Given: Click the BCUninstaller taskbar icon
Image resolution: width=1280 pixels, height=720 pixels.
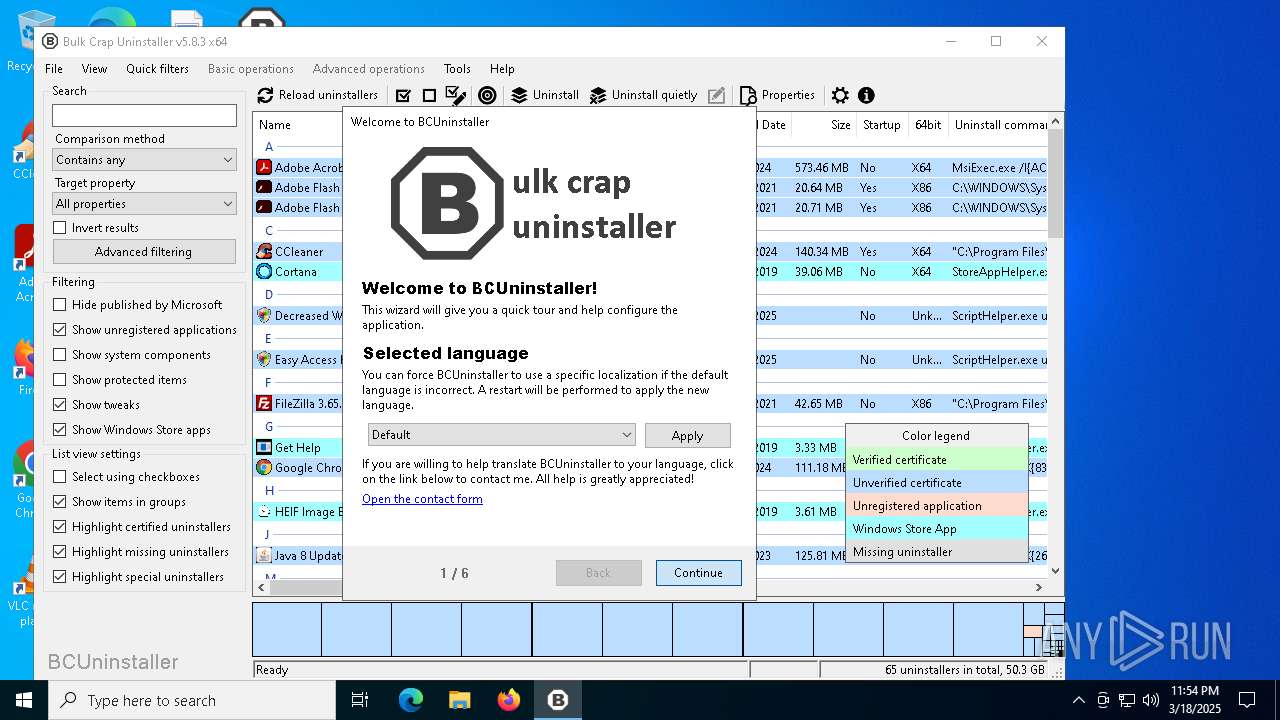Looking at the screenshot, I should click(x=557, y=700).
